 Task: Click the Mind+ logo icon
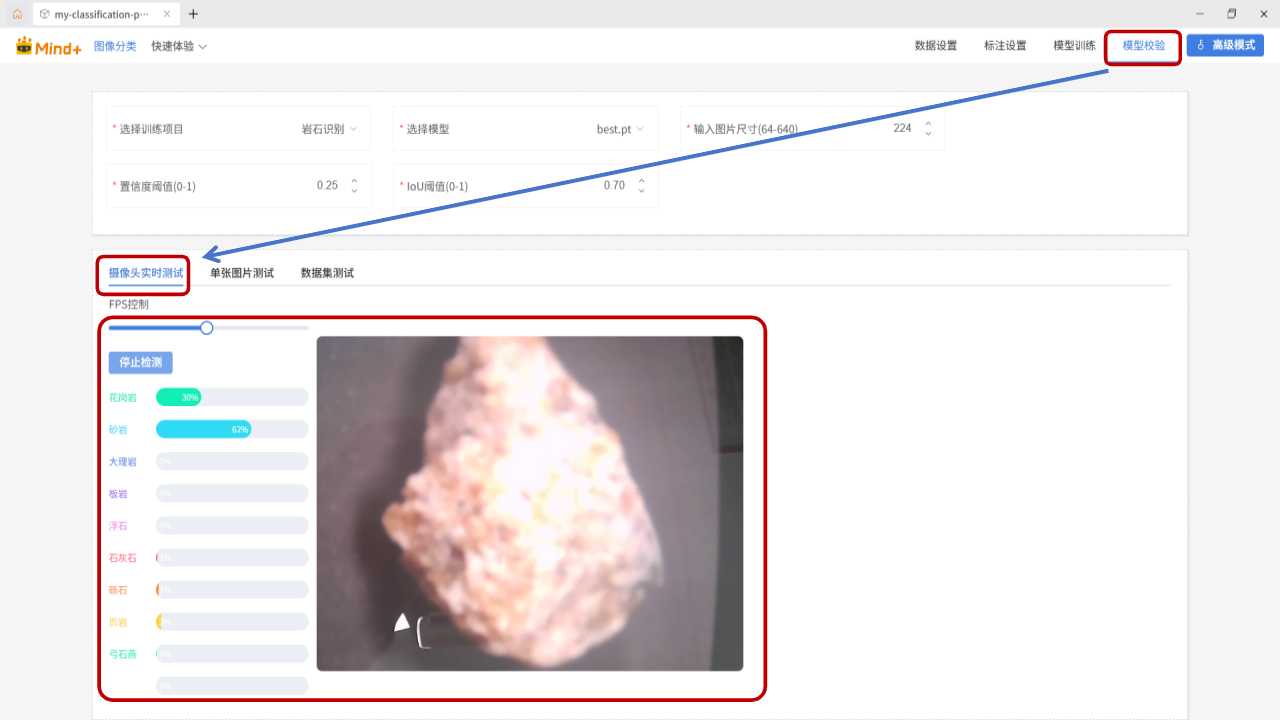[x=48, y=46]
